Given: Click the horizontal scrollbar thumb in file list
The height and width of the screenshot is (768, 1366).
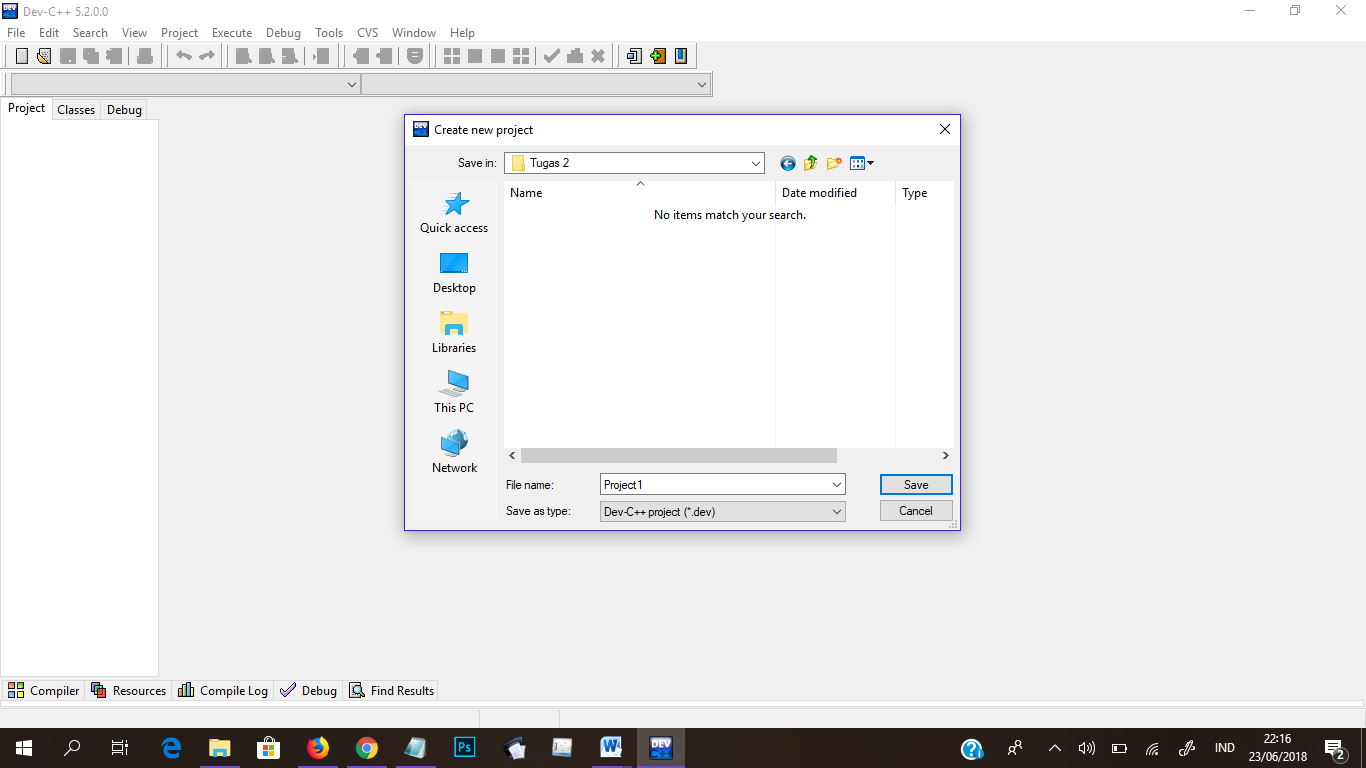Looking at the screenshot, I should (679, 456).
